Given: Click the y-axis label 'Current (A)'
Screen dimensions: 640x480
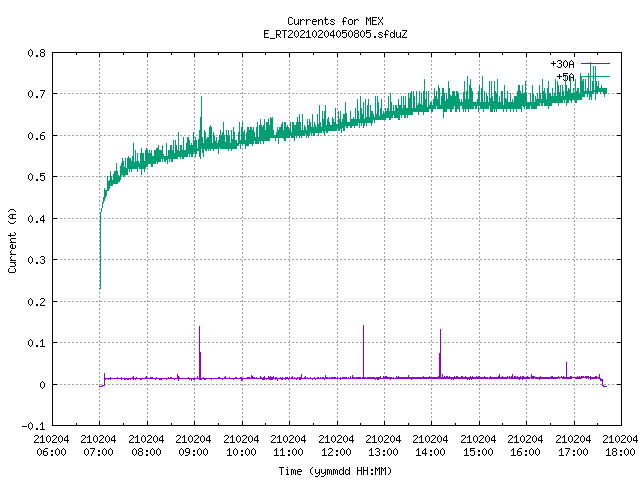Looking at the screenshot, I should click(12, 240).
